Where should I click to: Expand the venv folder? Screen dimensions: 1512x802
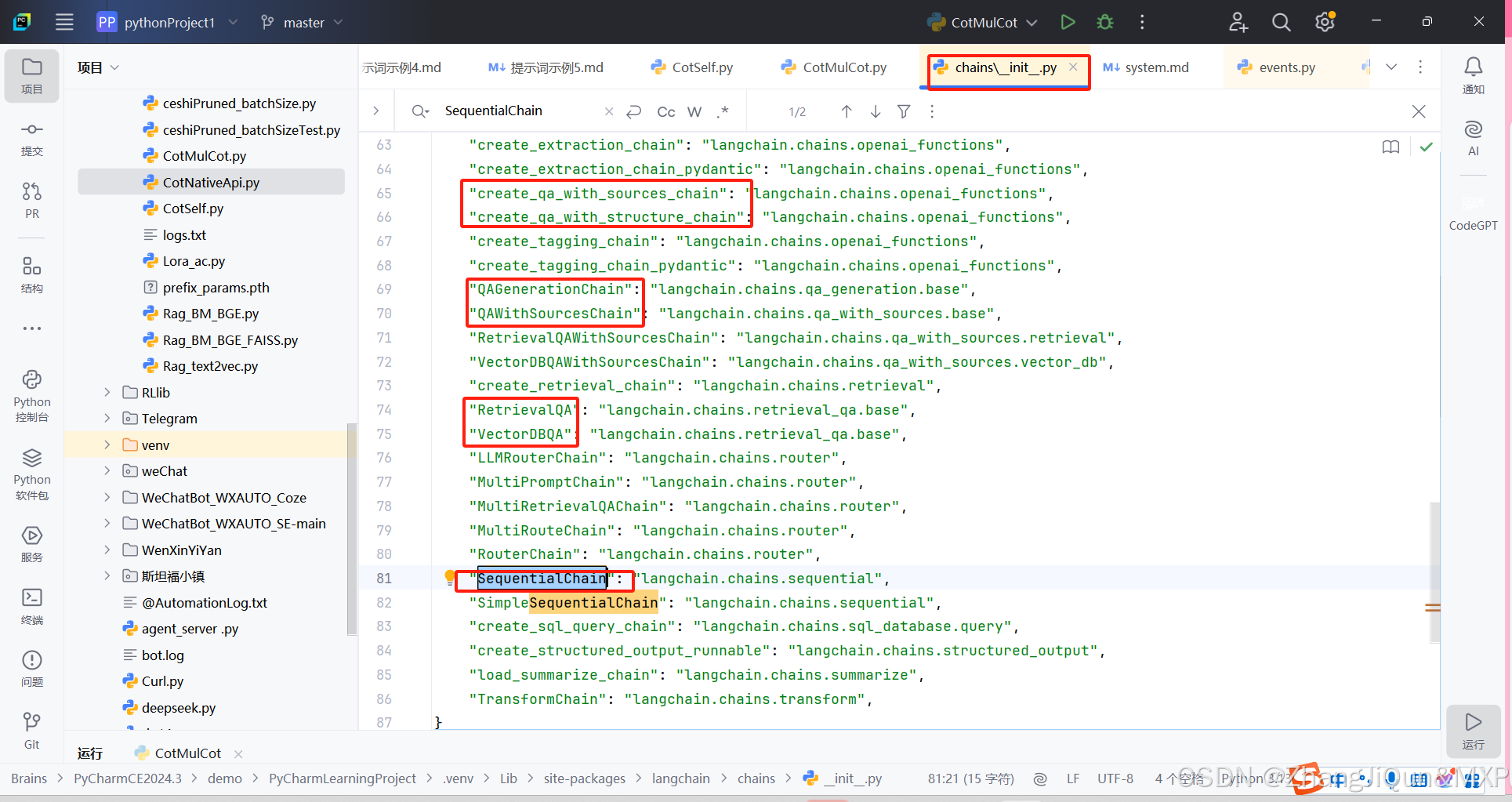(x=107, y=445)
